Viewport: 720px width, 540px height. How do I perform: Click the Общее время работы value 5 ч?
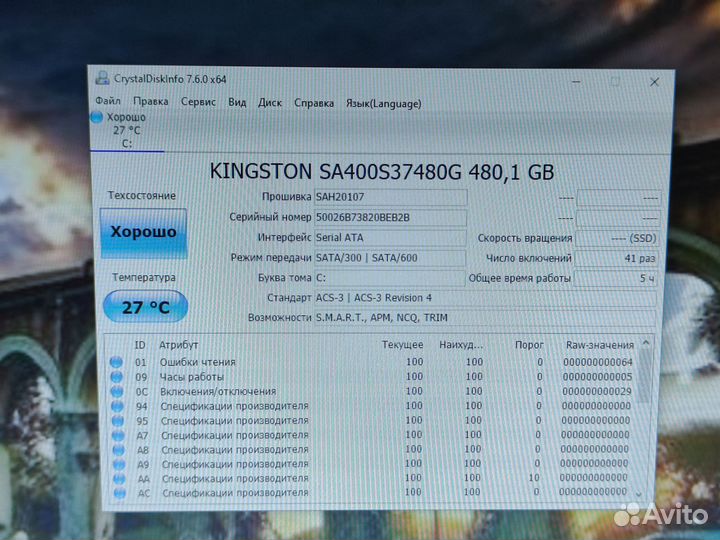click(x=616, y=278)
